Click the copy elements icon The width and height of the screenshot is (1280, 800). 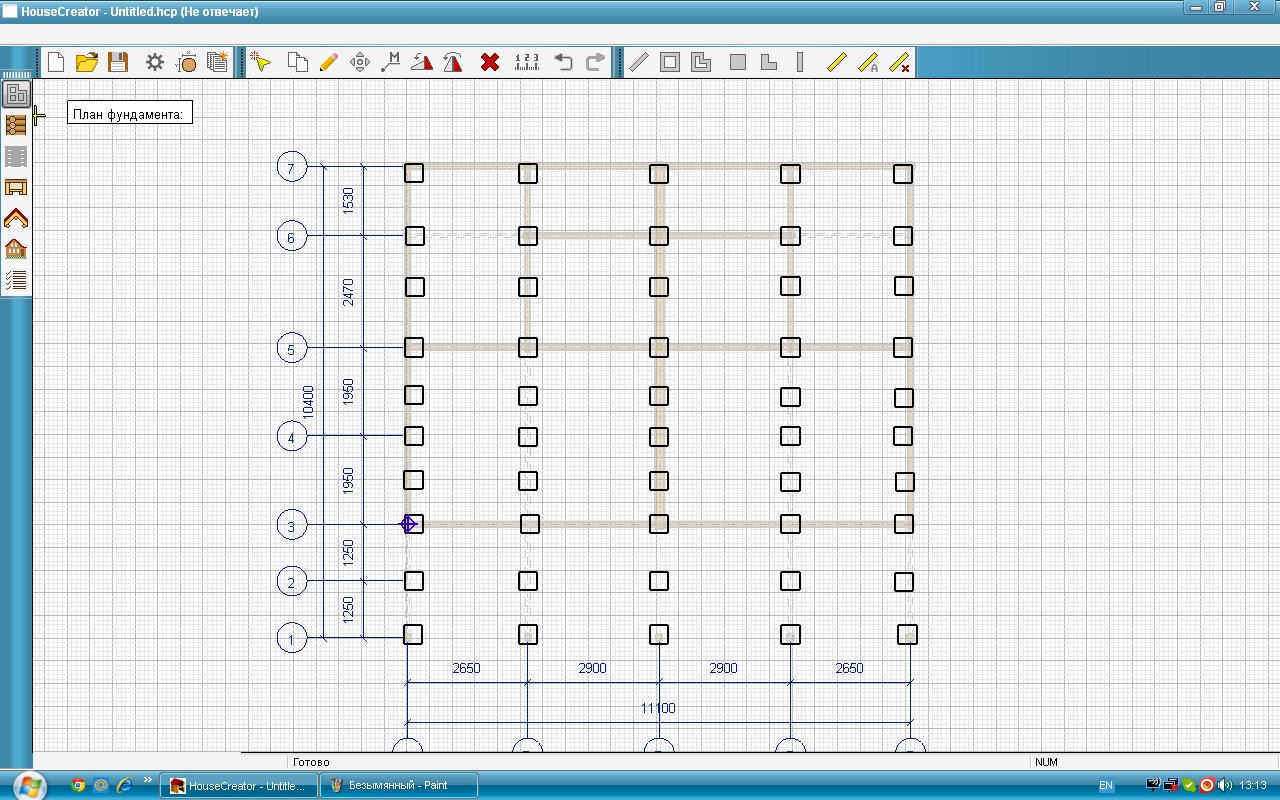(297, 62)
